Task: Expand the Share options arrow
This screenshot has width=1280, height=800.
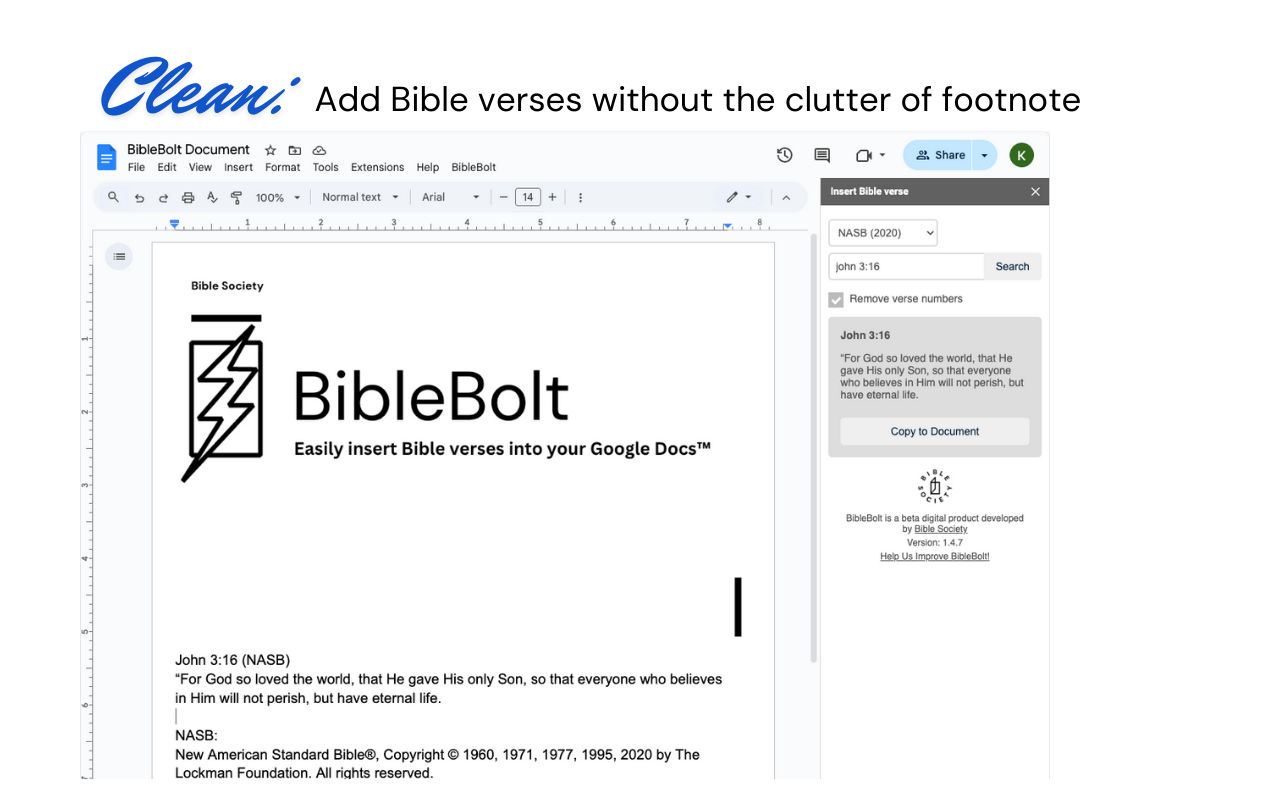Action: 984,155
